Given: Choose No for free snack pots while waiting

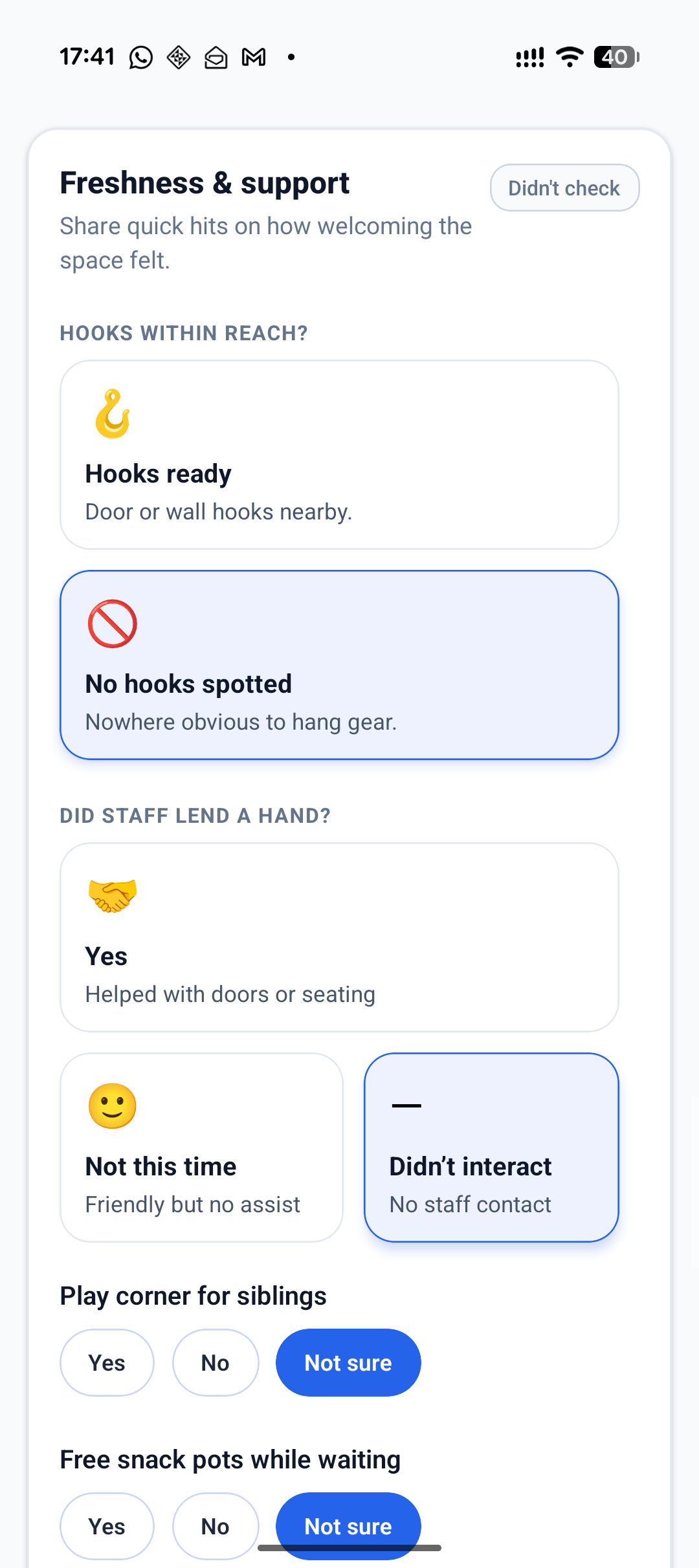Looking at the screenshot, I should [x=216, y=1525].
